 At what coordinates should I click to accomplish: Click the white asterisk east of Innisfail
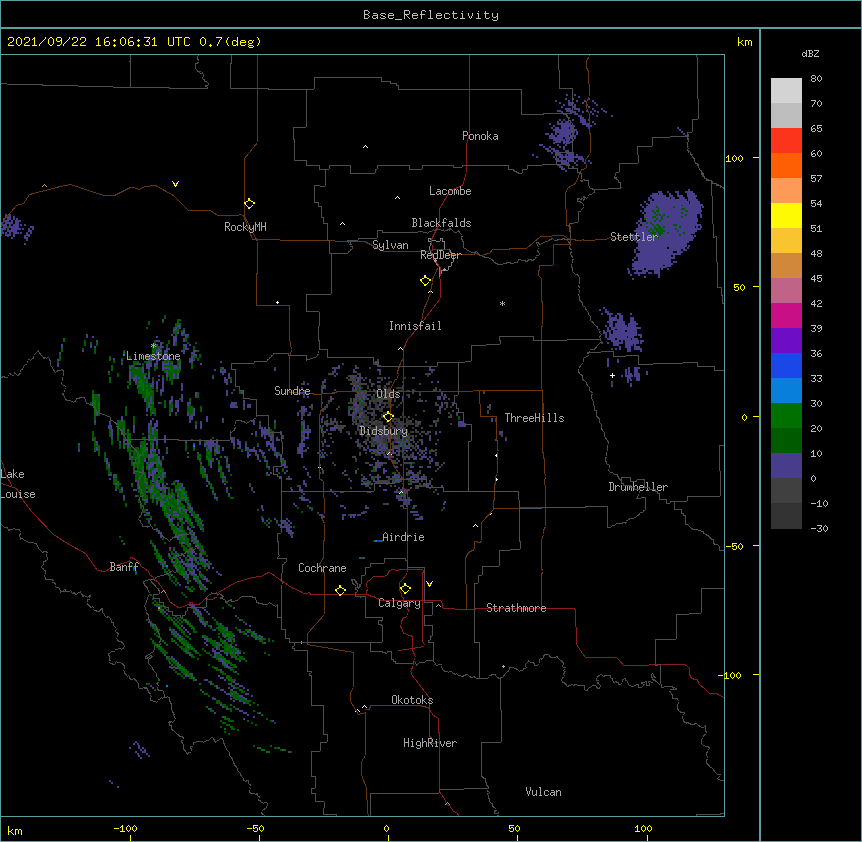click(x=502, y=303)
